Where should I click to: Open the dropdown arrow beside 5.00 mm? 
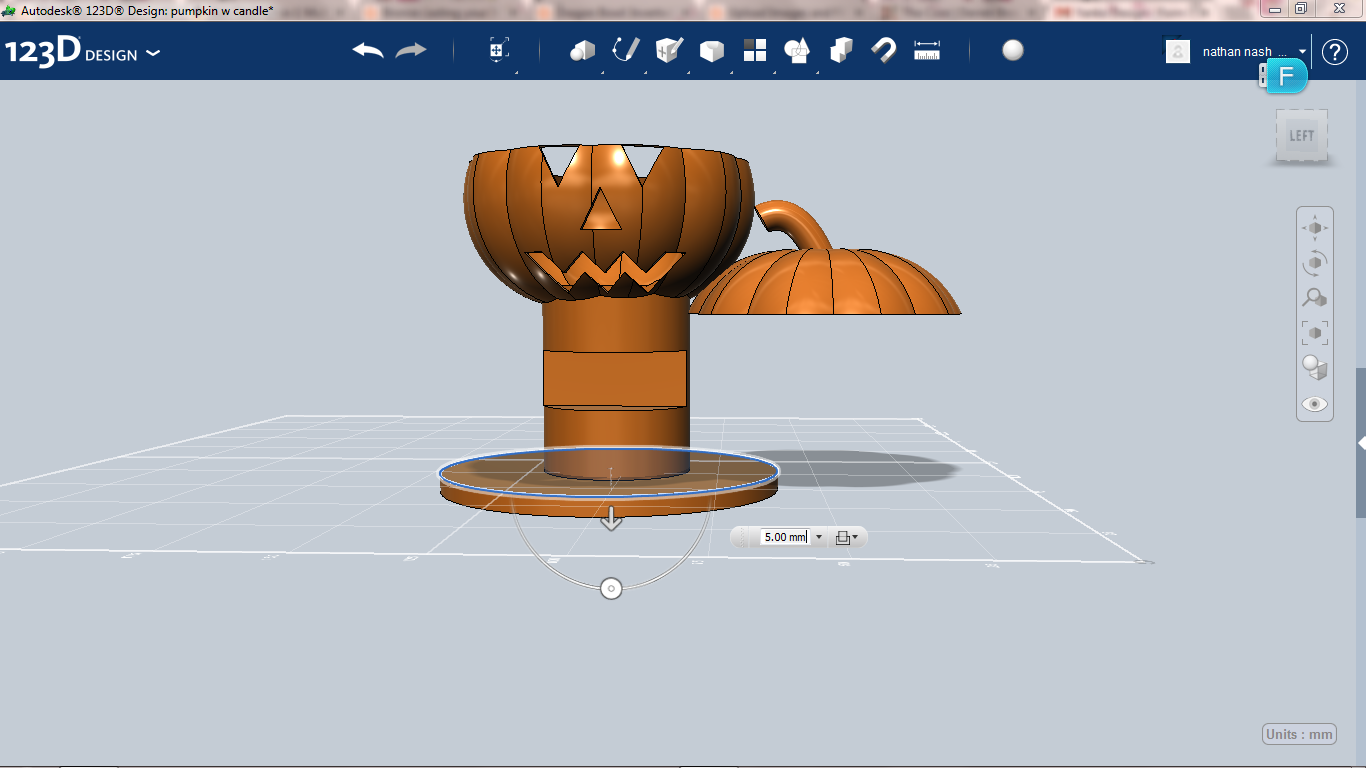point(819,537)
